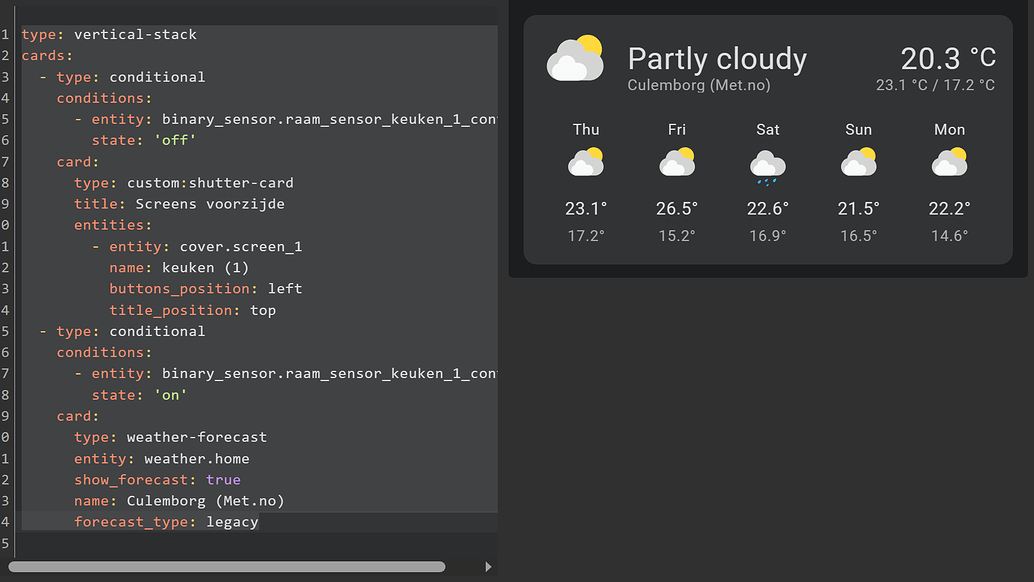Click Friday's high temperature 26.5°
Viewport: 1034px width, 582px height.
pyautogui.click(x=677, y=209)
